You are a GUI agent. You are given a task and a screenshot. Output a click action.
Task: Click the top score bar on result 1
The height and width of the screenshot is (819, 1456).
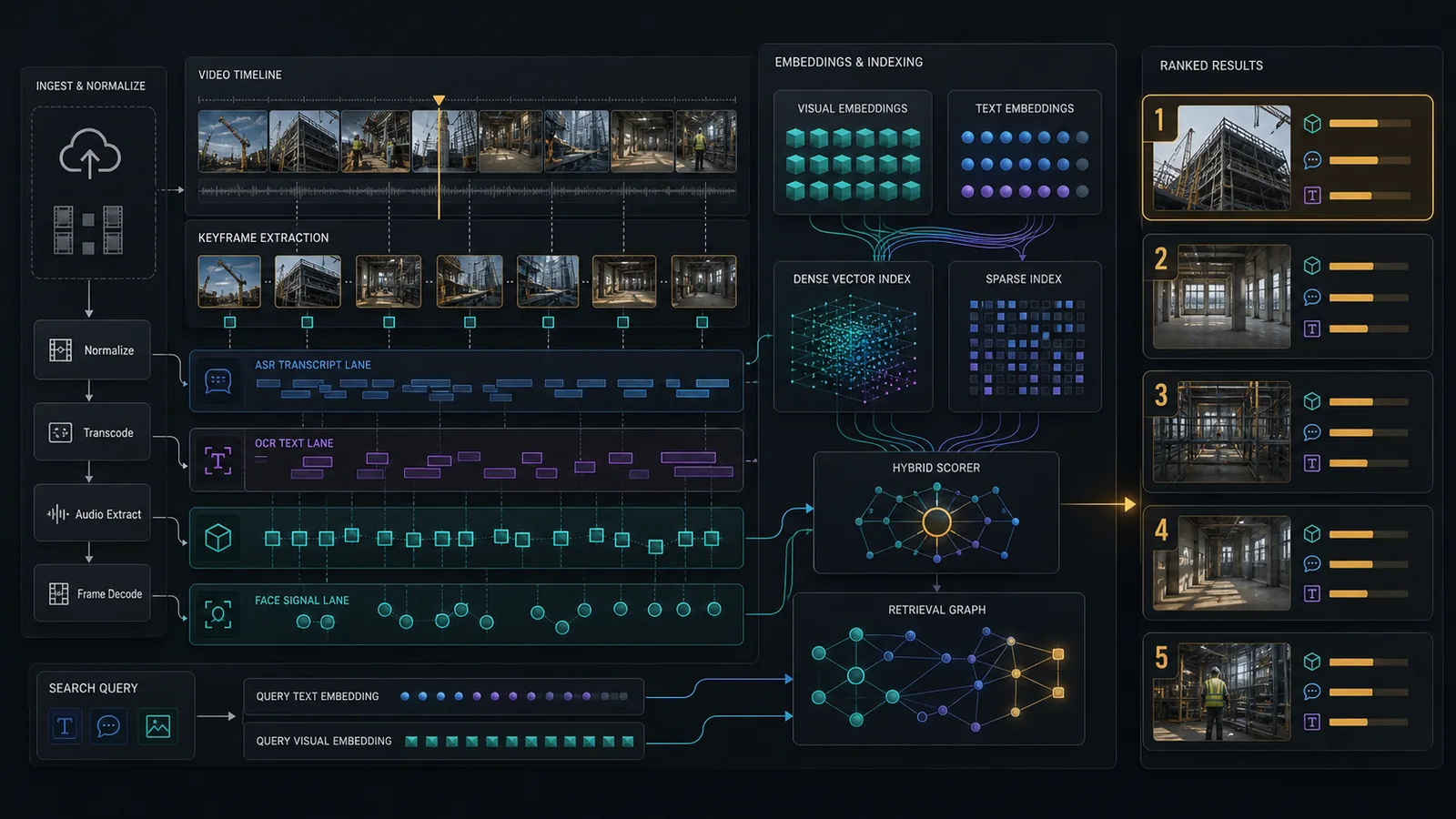pyautogui.click(x=1370, y=124)
